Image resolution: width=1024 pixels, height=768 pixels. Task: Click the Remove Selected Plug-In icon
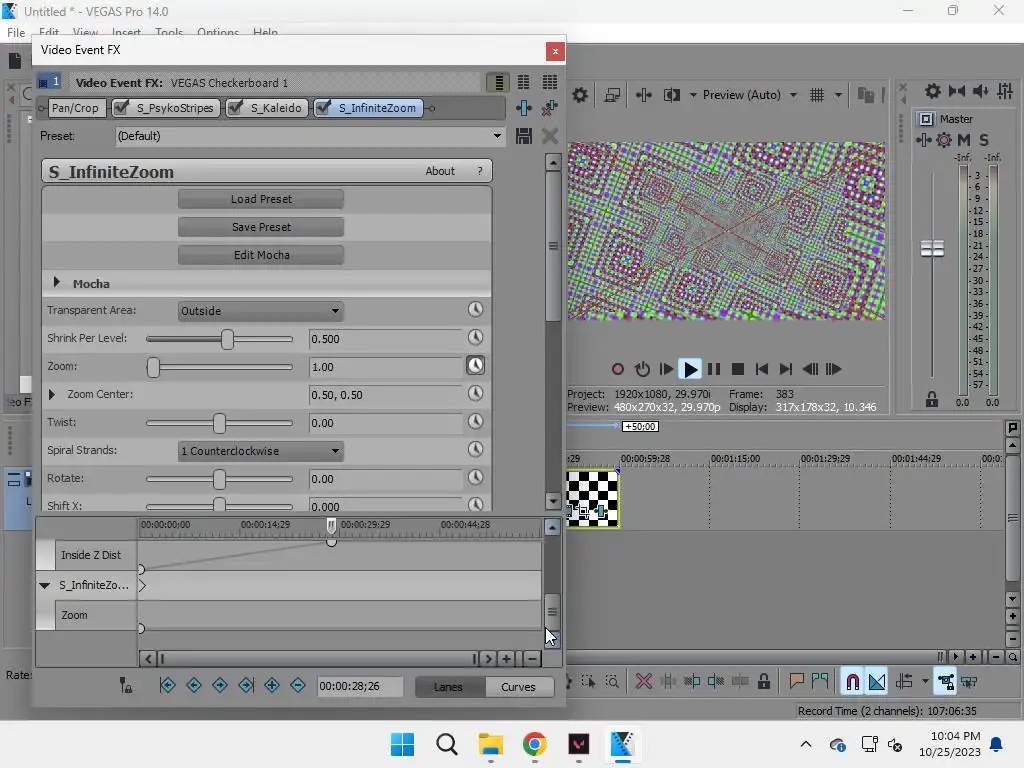[x=550, y=108]
